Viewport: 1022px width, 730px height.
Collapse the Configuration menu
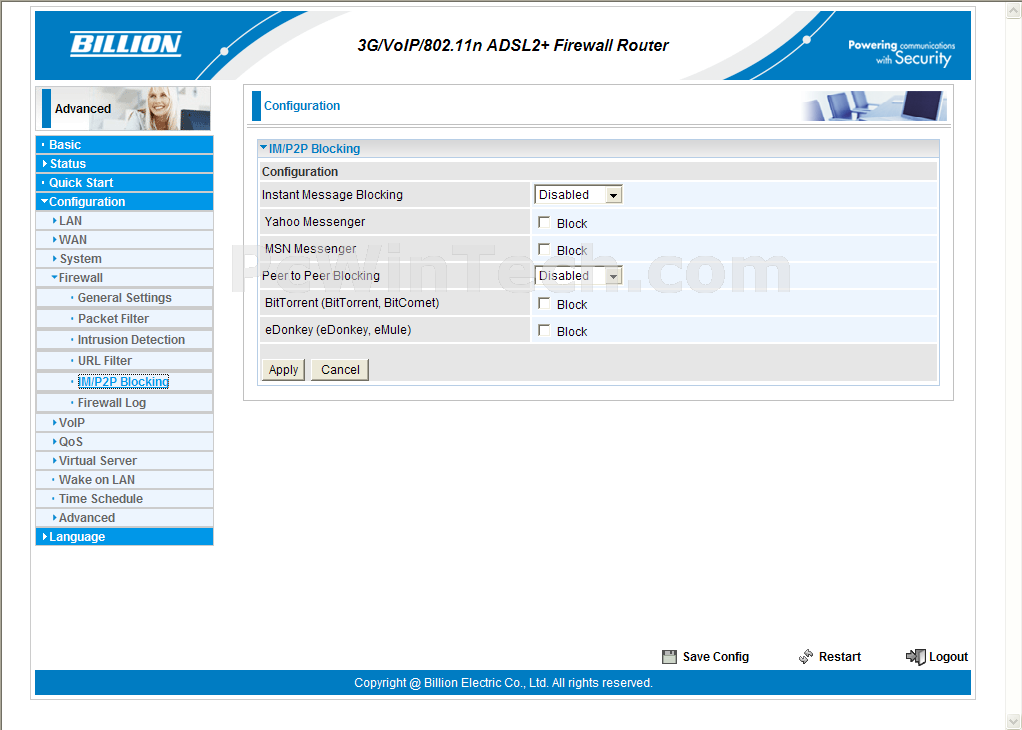tap(124, 201)
